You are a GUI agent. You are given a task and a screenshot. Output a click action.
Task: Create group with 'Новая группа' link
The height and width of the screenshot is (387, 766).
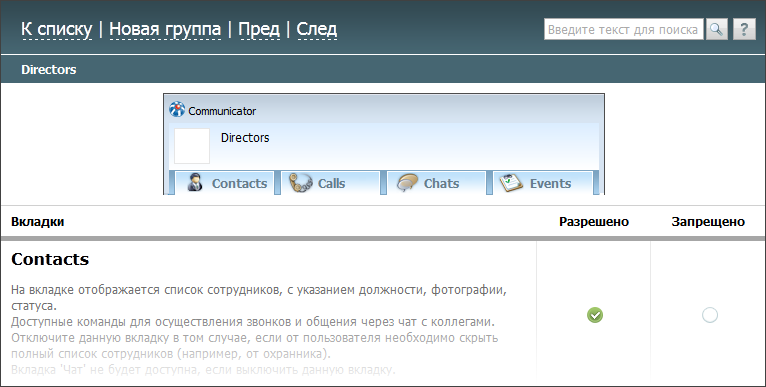point(165,29)
